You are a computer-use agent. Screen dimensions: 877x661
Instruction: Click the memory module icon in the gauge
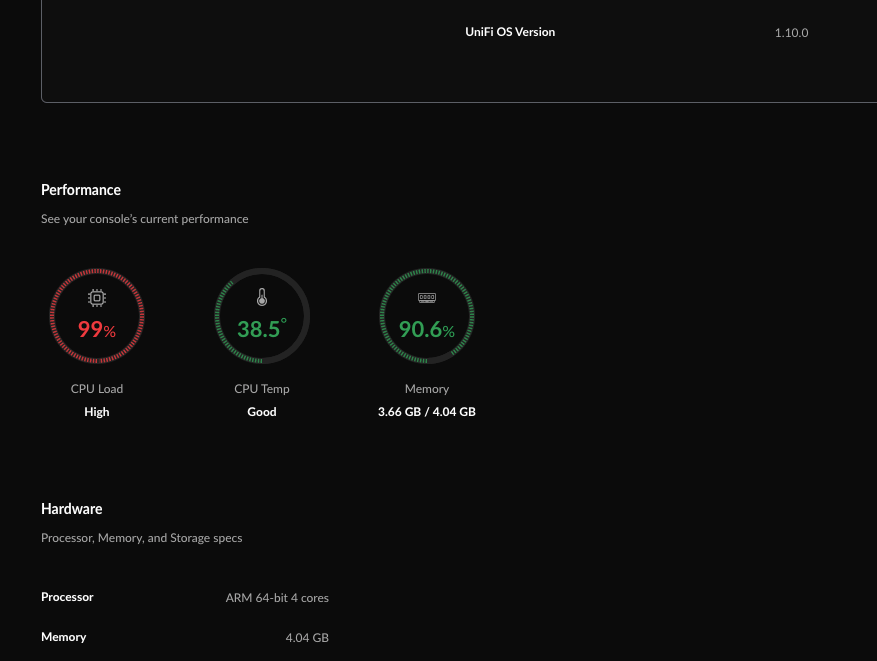tap(427, 297)
